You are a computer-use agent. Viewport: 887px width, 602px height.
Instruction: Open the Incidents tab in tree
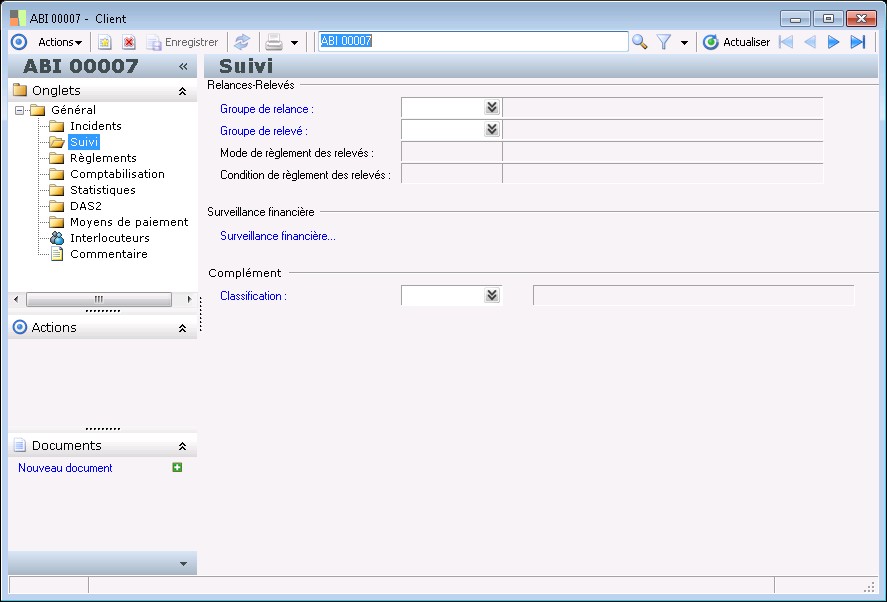point(96,126)
